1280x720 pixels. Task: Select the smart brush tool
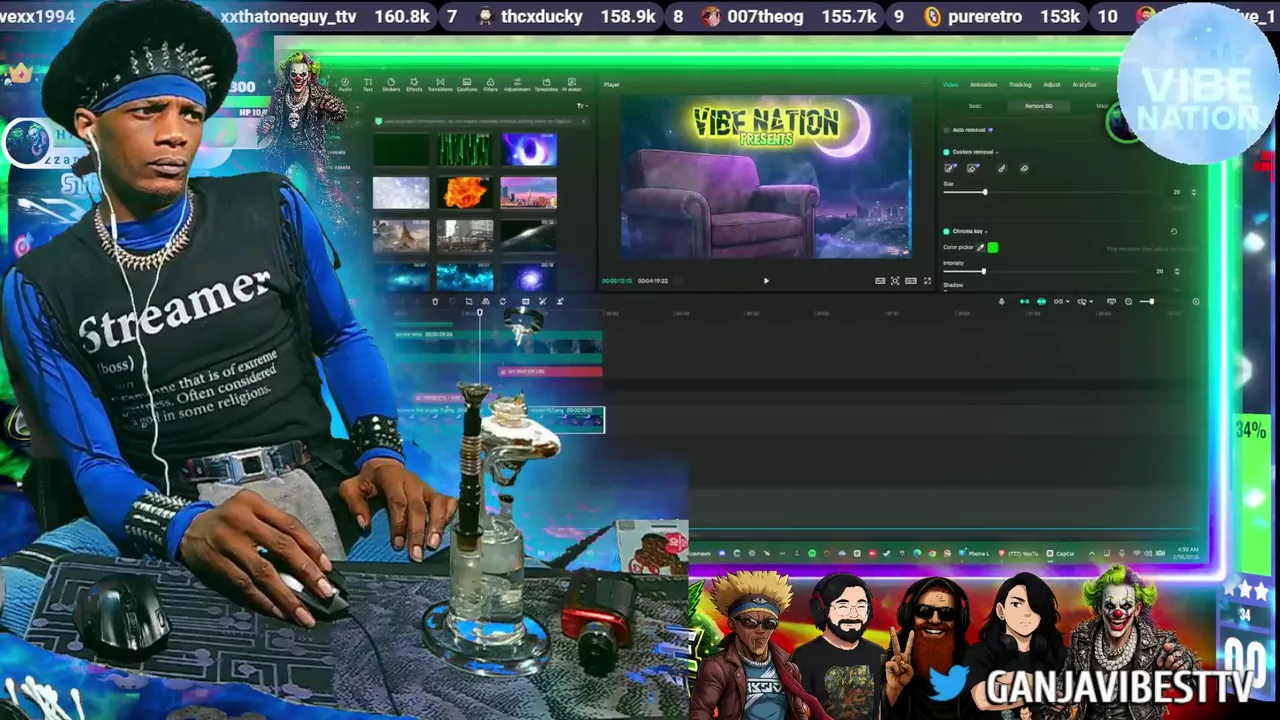[x=950, y=168]
